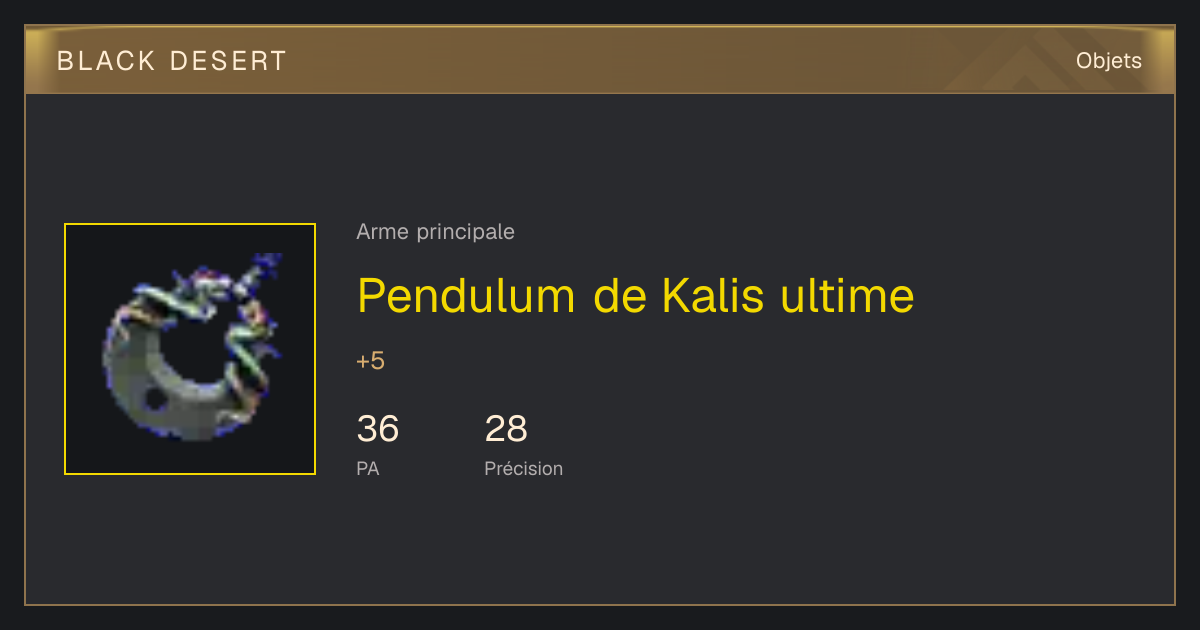Click the +5 enhancement level text

[x=370, y=361]
